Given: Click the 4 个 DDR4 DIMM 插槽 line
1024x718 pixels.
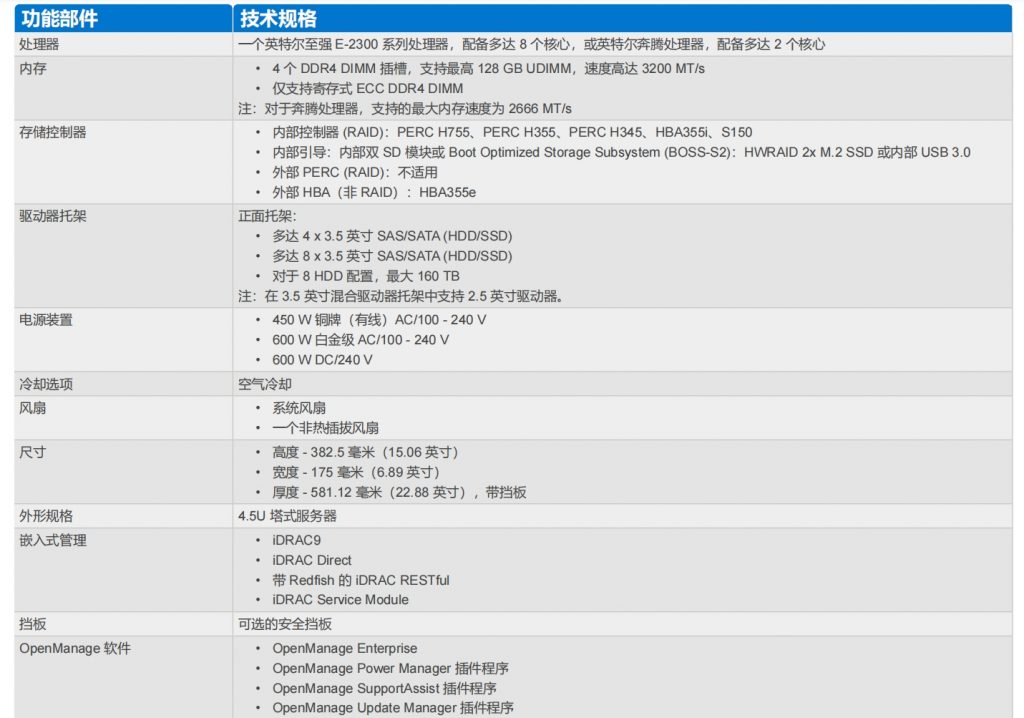Looking at the screenshot, I should pyautogui.click(x=488, y=69).
